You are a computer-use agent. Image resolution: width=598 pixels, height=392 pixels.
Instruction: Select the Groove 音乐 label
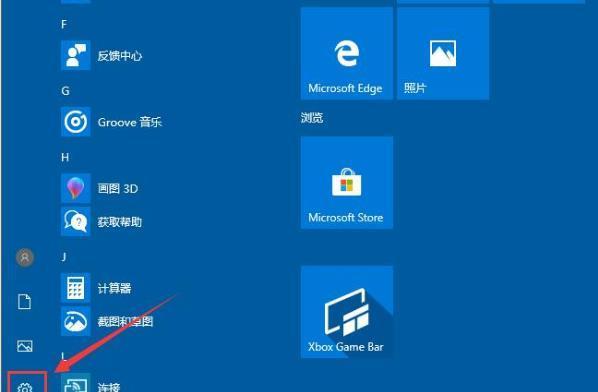(130, 122)
